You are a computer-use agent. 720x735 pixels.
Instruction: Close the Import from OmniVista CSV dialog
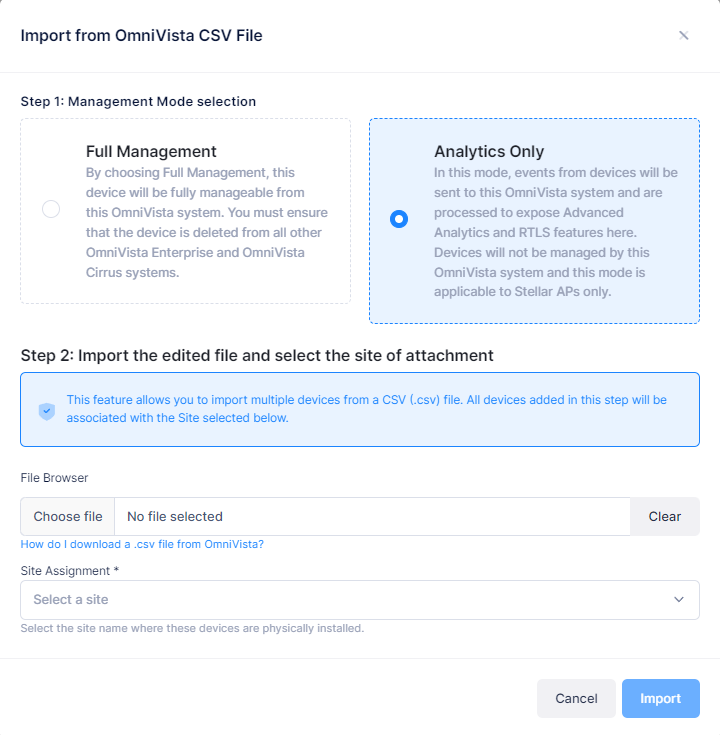[x=683, y=35]
